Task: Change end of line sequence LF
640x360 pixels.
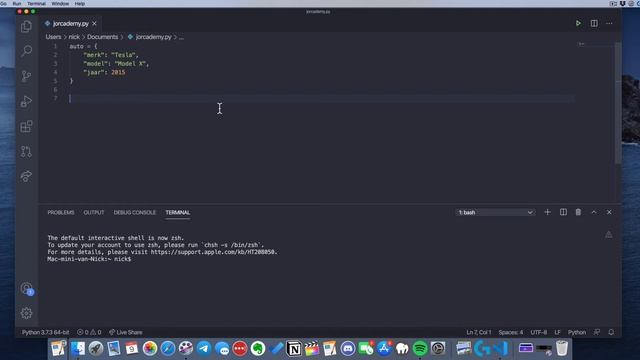Action: (x=557, y=332)
